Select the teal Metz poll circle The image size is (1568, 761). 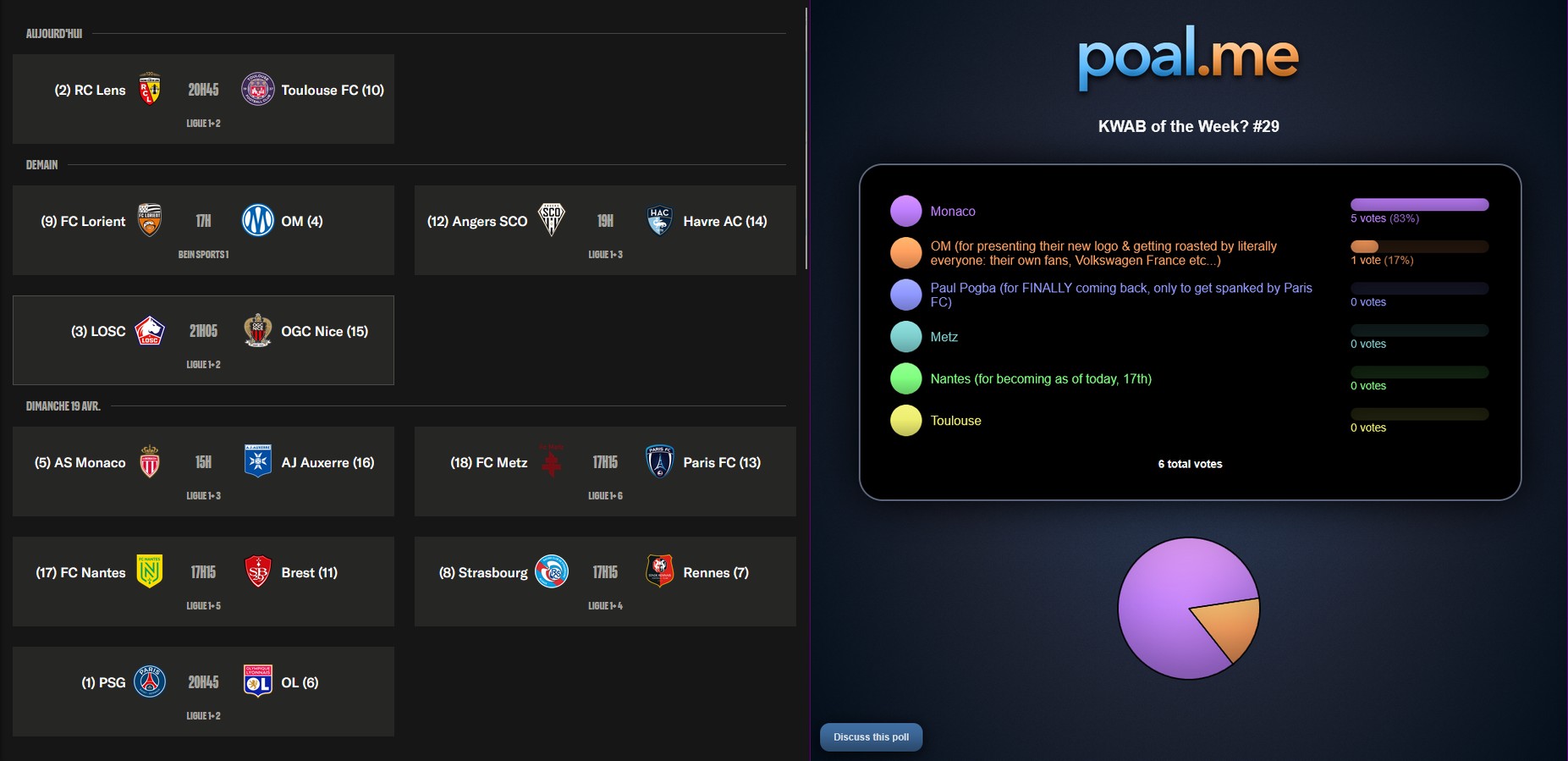[905, 337]
